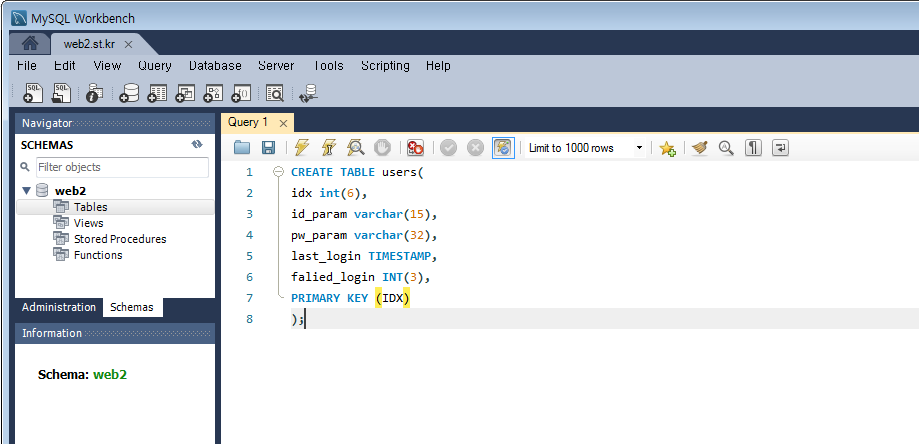Open the find panel magnifier icon
919x444 pixels.
726,148
